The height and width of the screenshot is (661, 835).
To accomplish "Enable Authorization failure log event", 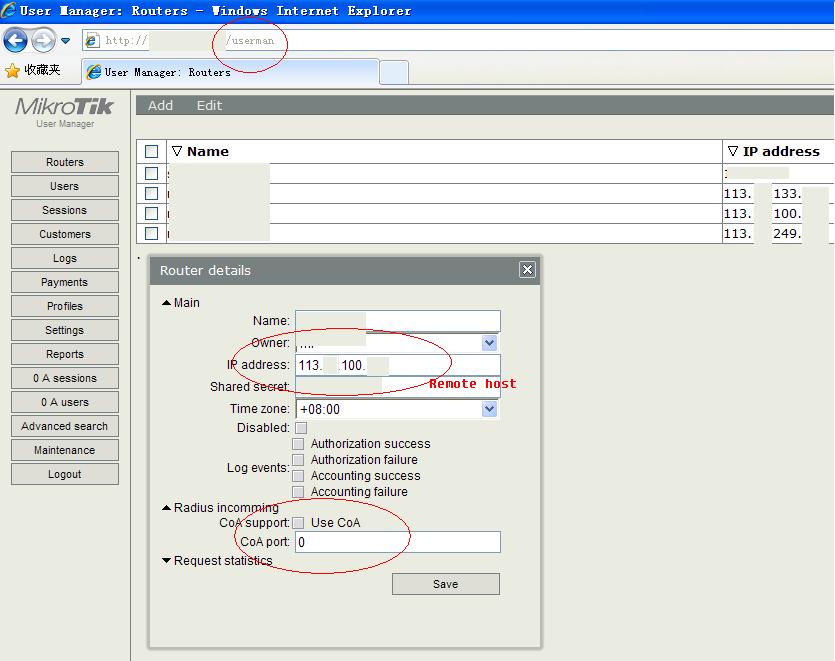I will click(298, 460).
